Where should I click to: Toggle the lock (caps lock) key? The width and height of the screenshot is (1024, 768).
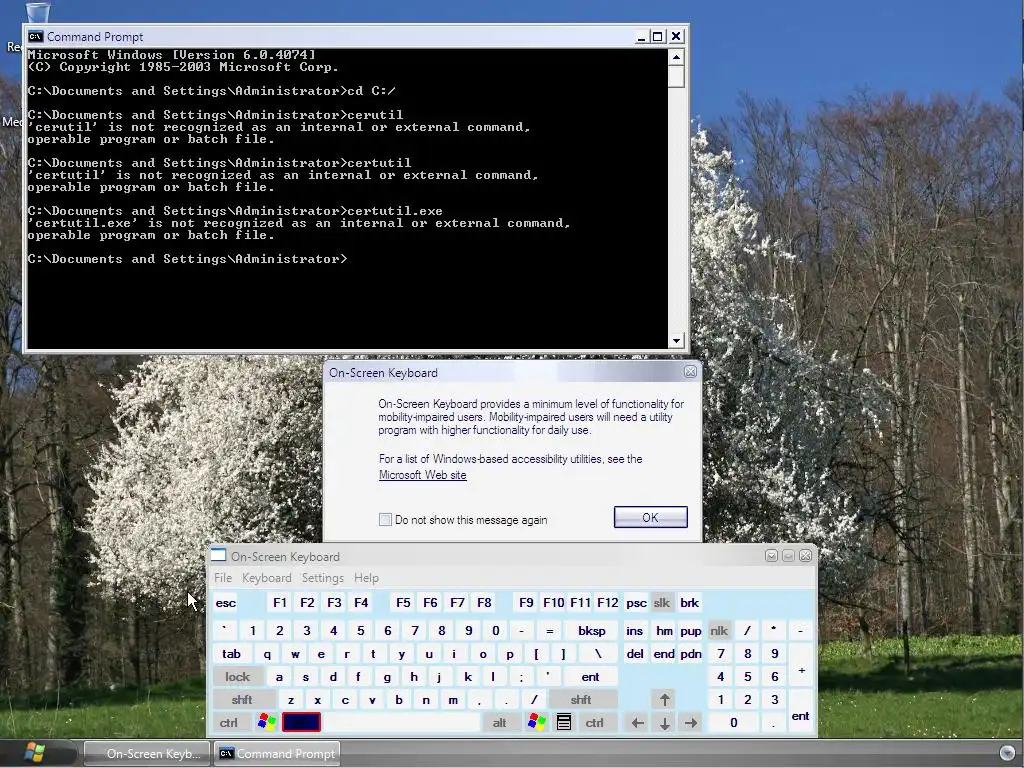pyautogui.click(x=238, y=677)
